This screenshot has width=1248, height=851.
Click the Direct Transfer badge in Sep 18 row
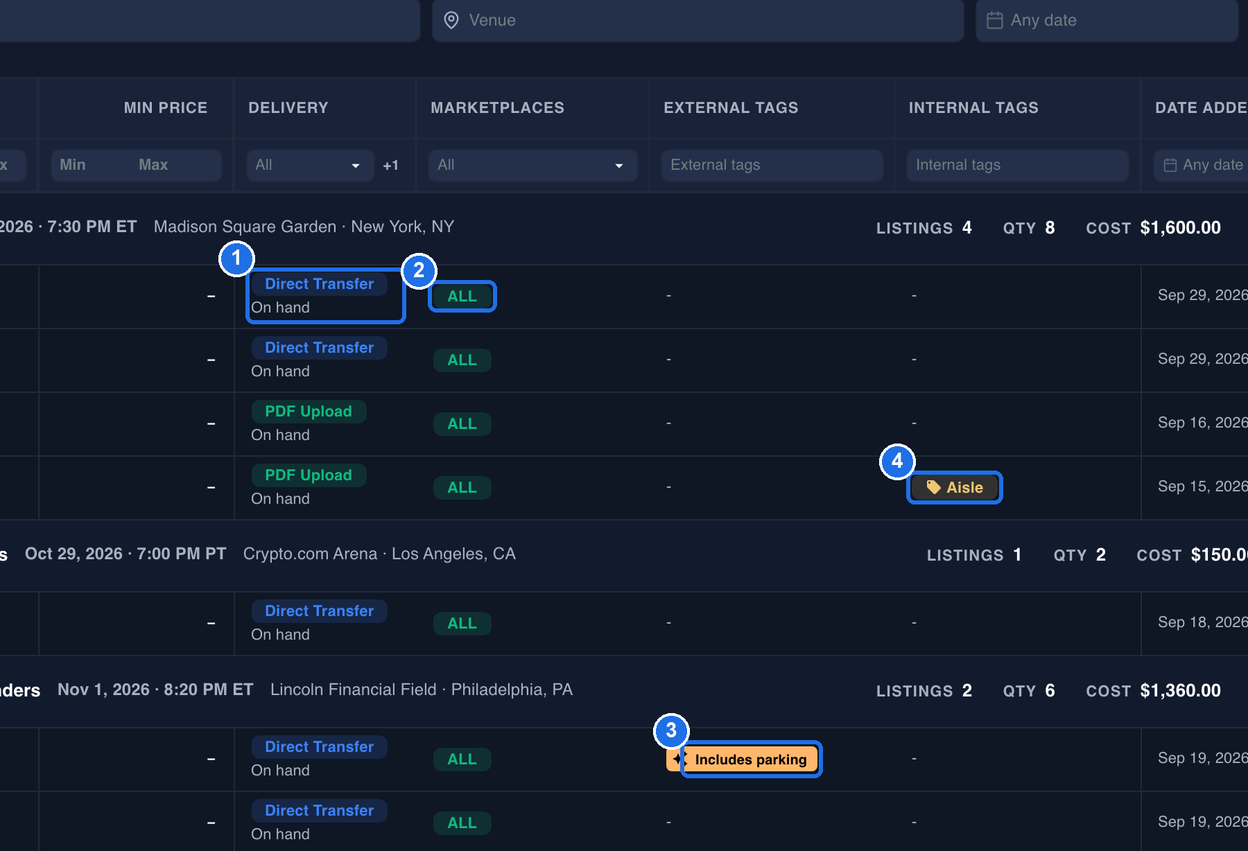319,611
